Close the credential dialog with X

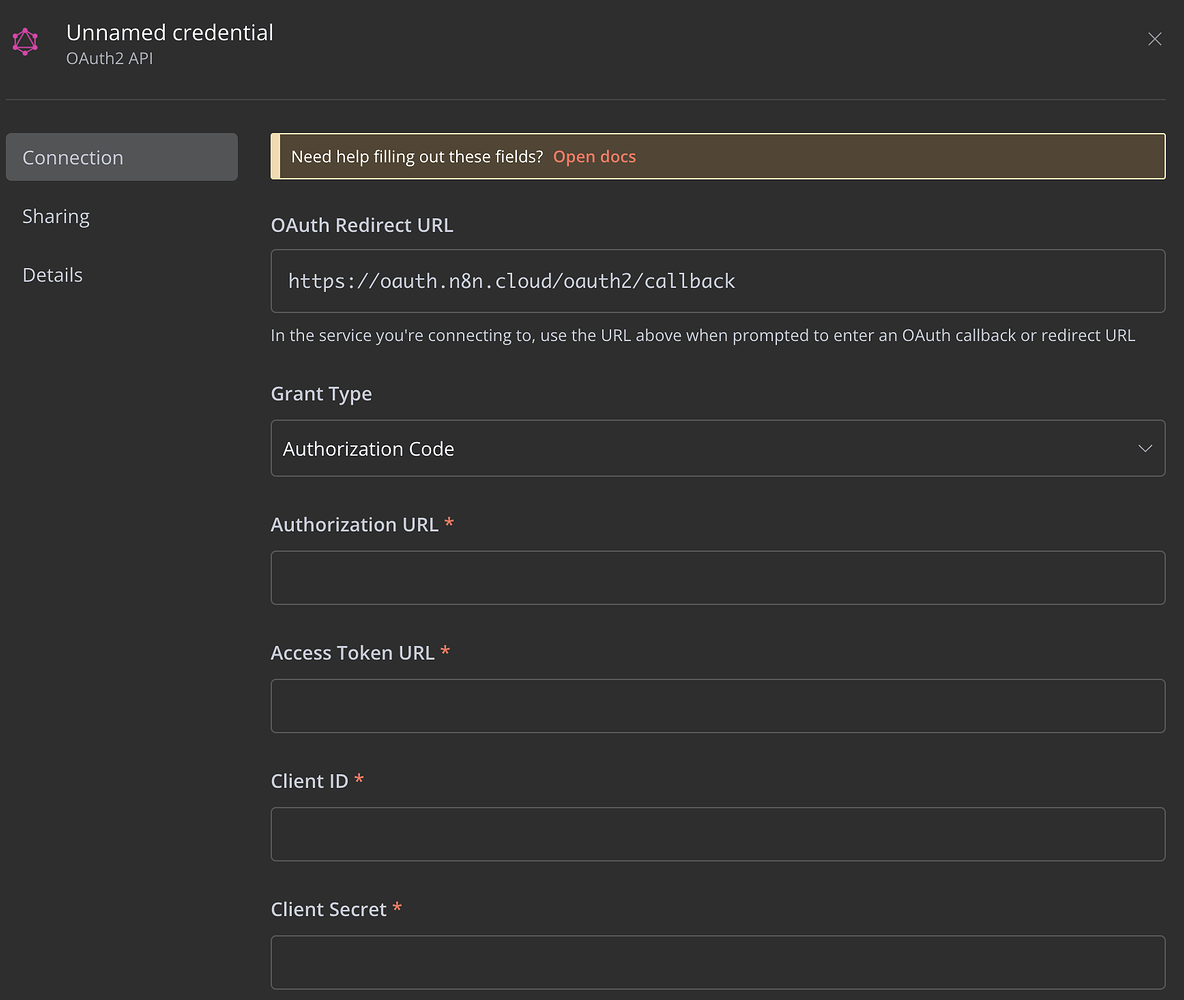coord(1154,39)
